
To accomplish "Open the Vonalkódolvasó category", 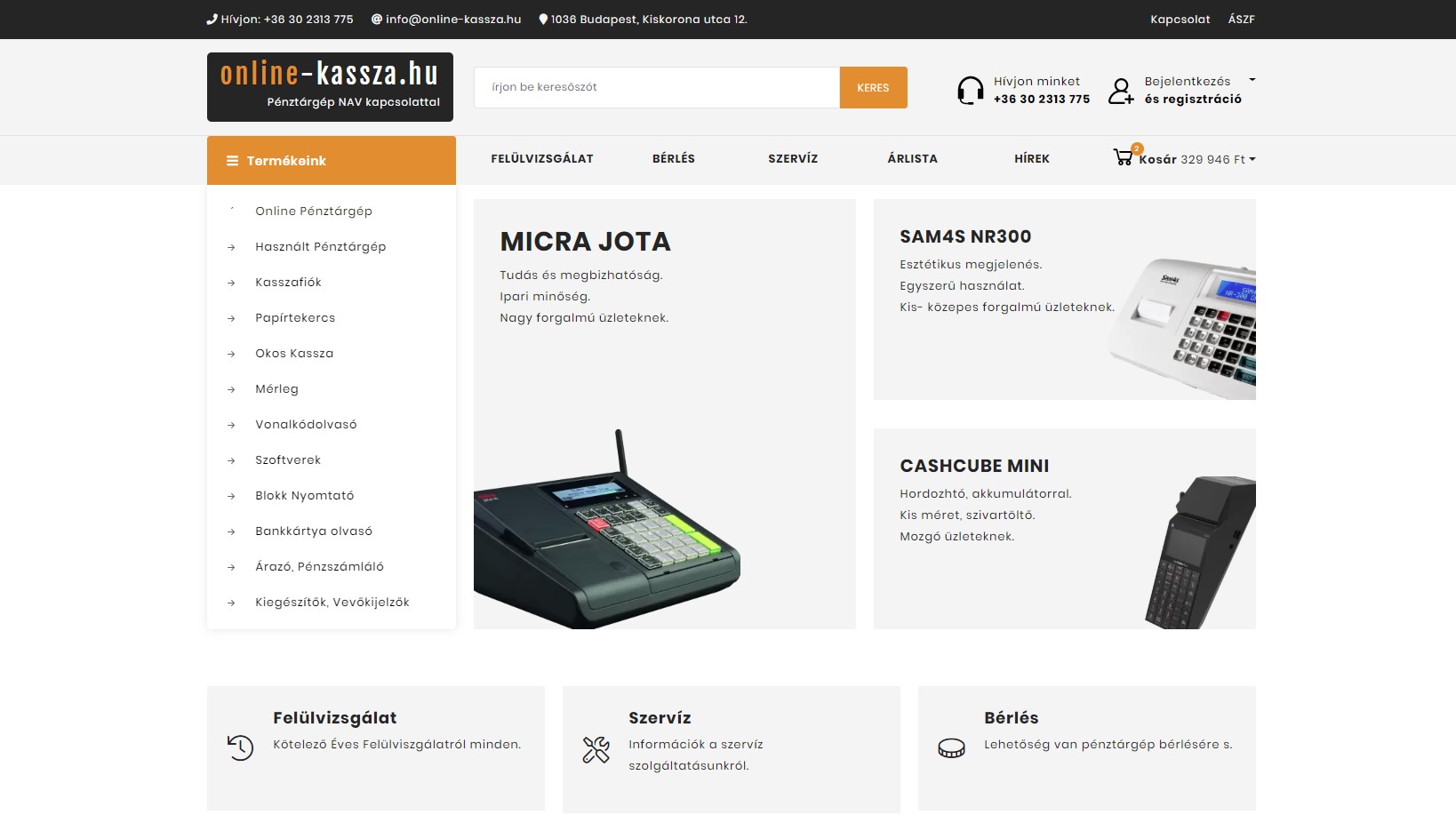I will 306,424.
